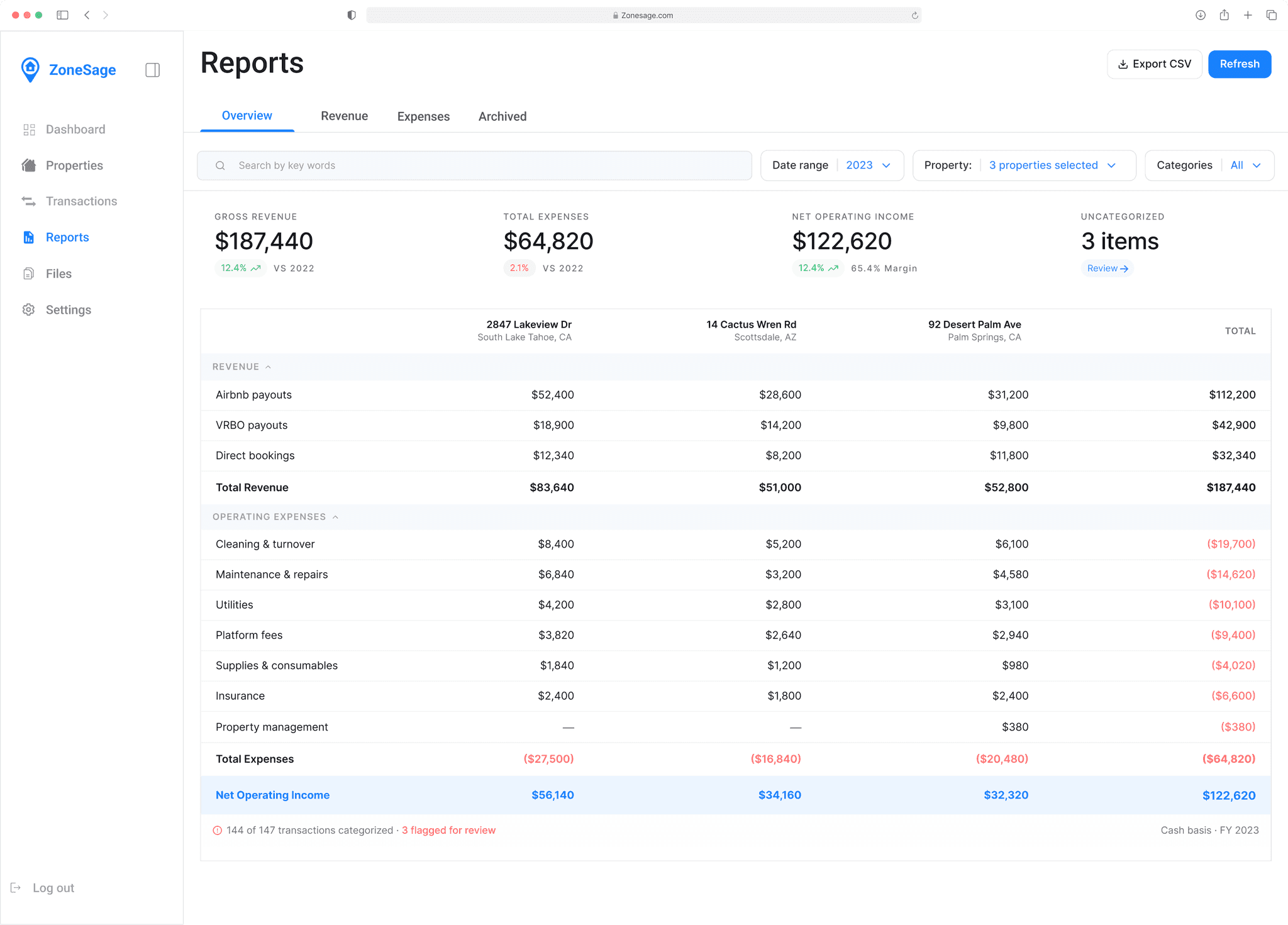Click the browser forward arrow

coord(106,15)
